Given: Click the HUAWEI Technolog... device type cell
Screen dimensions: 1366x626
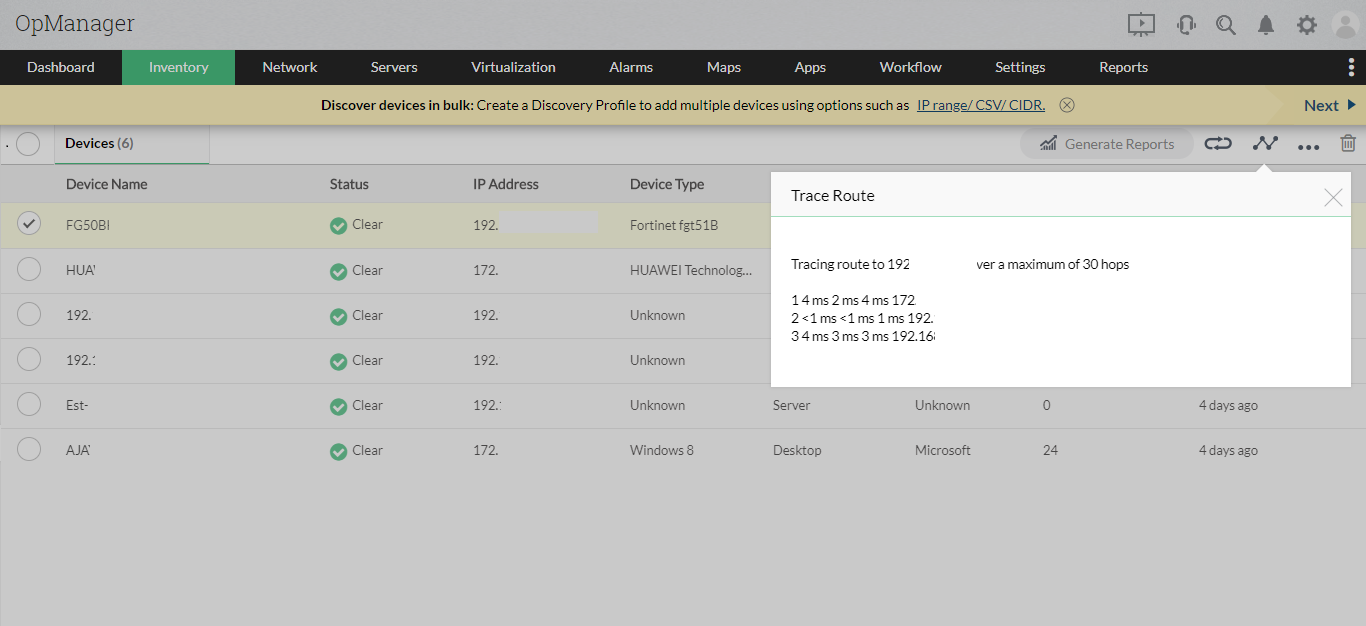Looking at the screenshot, I should [691, 270].
